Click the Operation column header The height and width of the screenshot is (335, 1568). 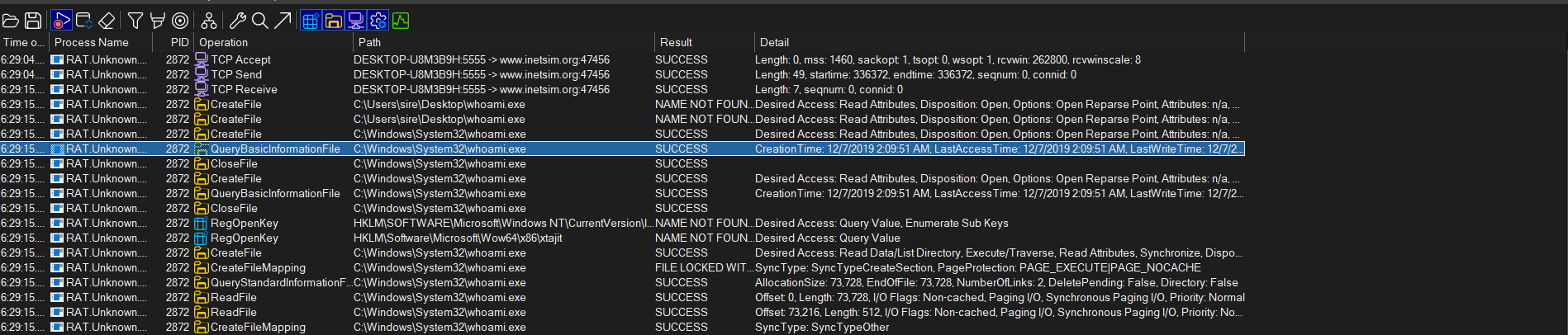(223, 42)
